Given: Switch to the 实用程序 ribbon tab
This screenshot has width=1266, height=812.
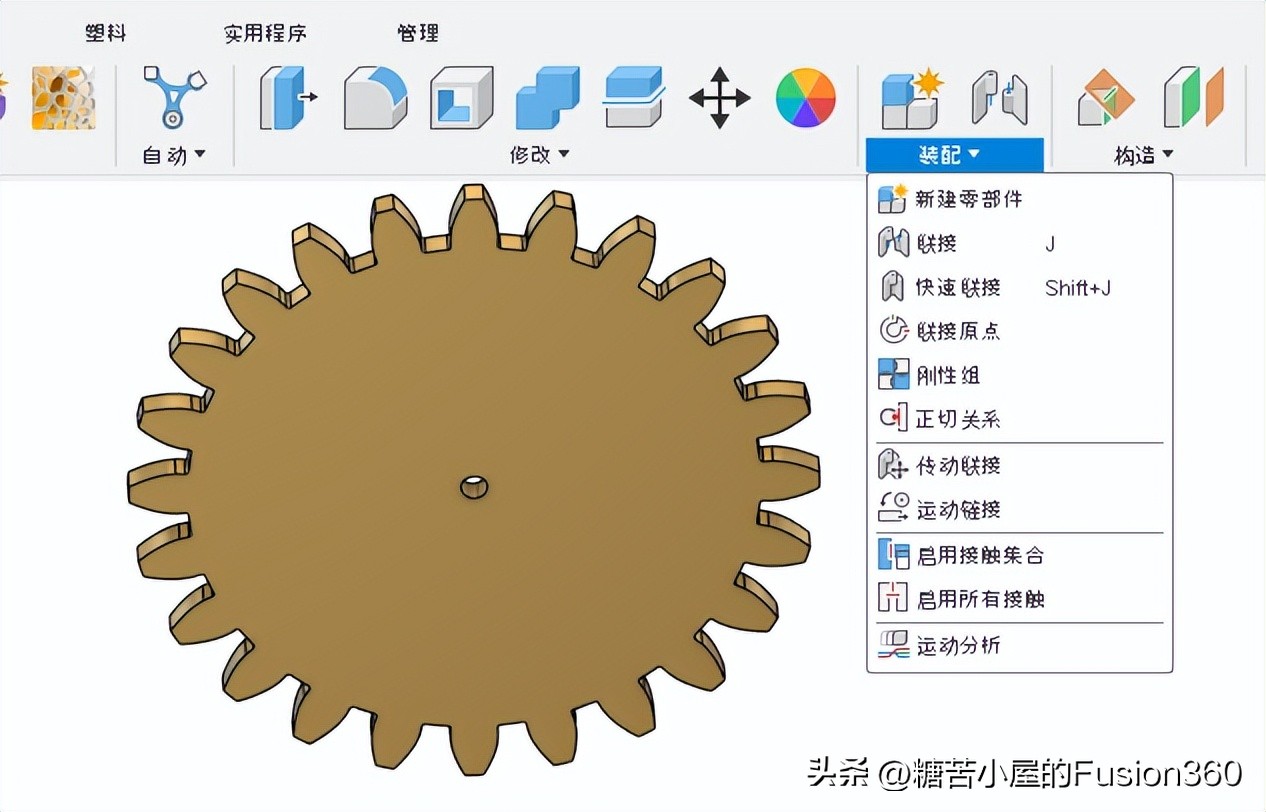Looking at the screenshot, I should [265, 32].
